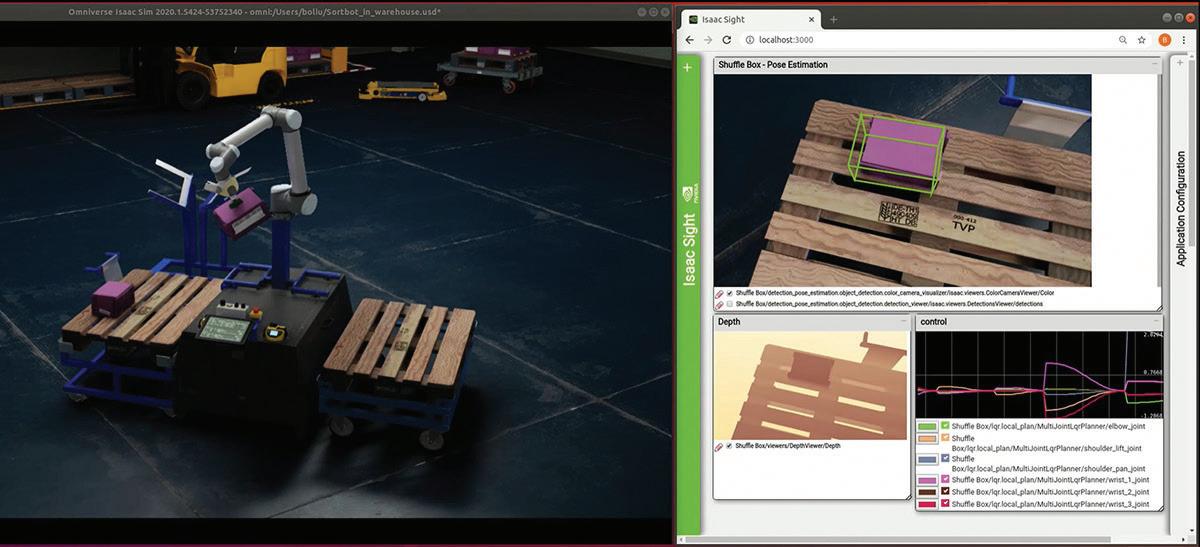1200x547 pixels.
Task: Click the Omniverse Isaac Sim window title bar
Action: (336, 10)
